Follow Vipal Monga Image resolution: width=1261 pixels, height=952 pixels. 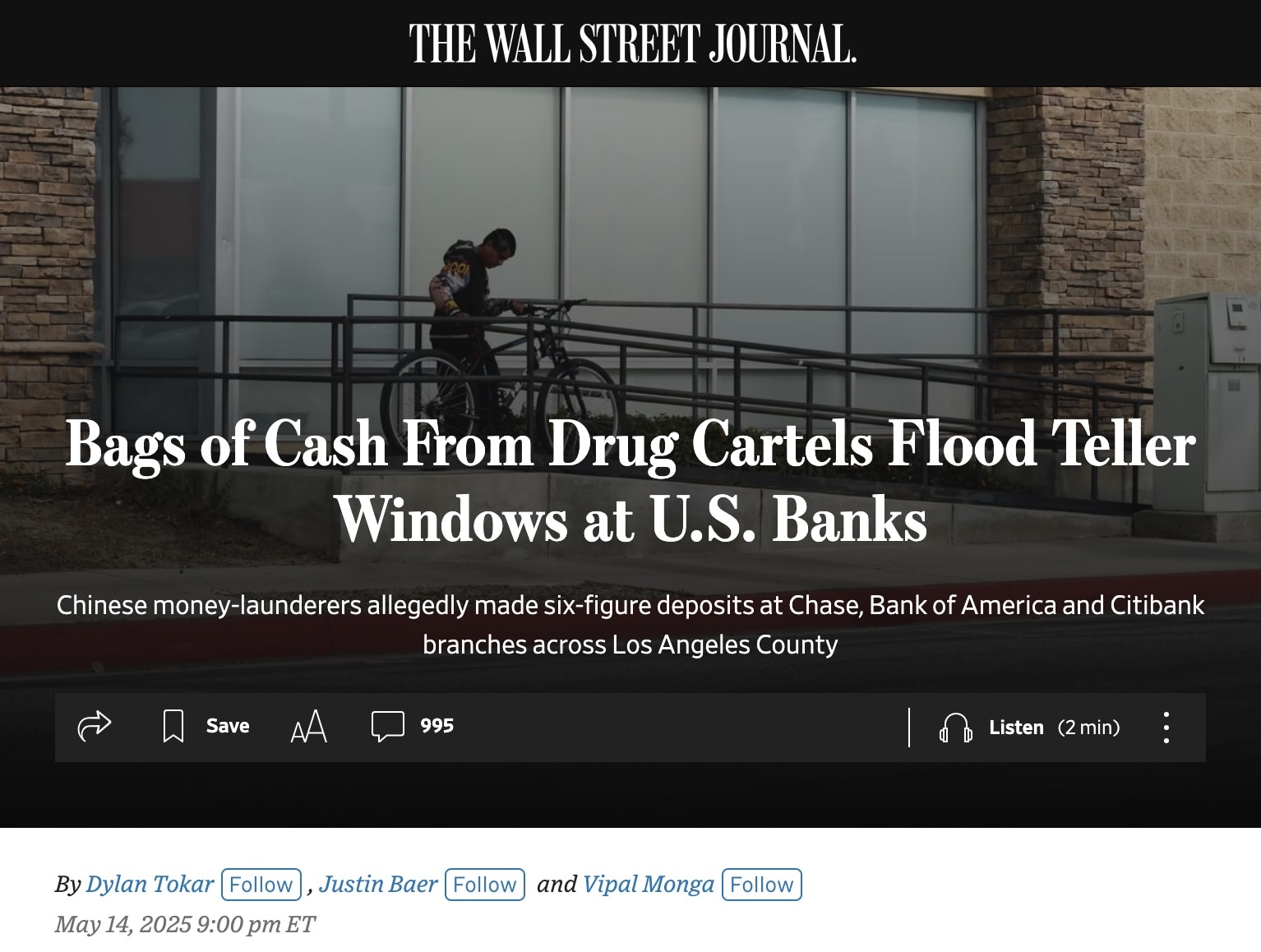tap(762, 885)
